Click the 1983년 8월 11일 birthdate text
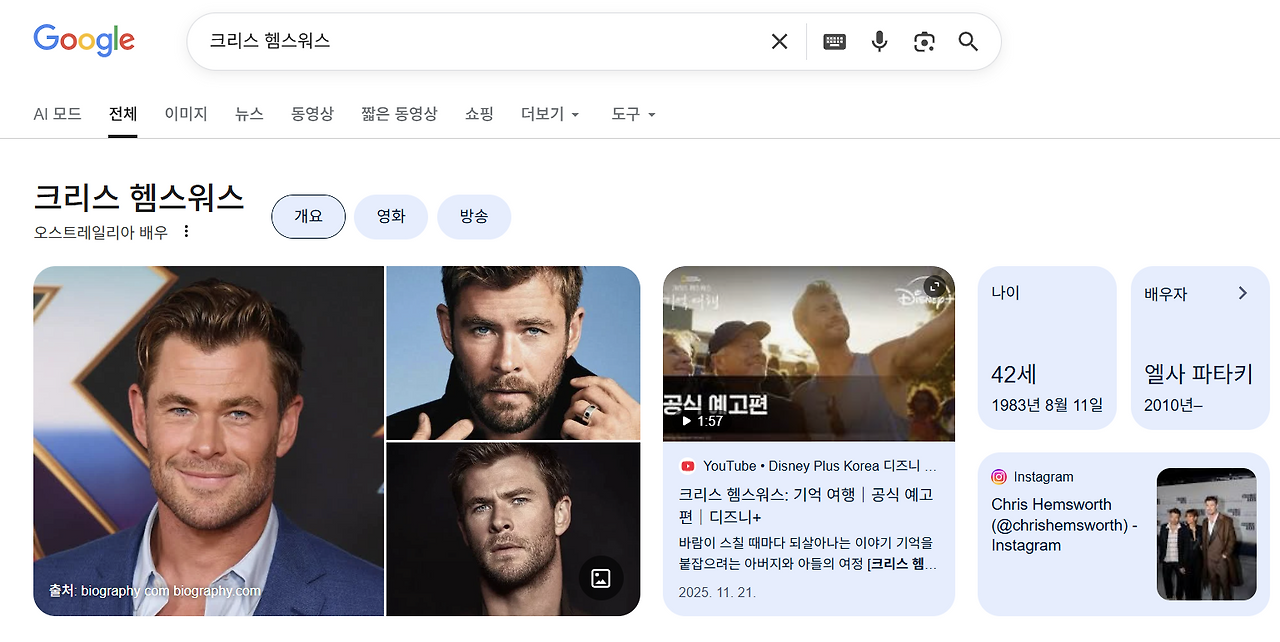The image size is (1280, 642). pos(1047,405)
